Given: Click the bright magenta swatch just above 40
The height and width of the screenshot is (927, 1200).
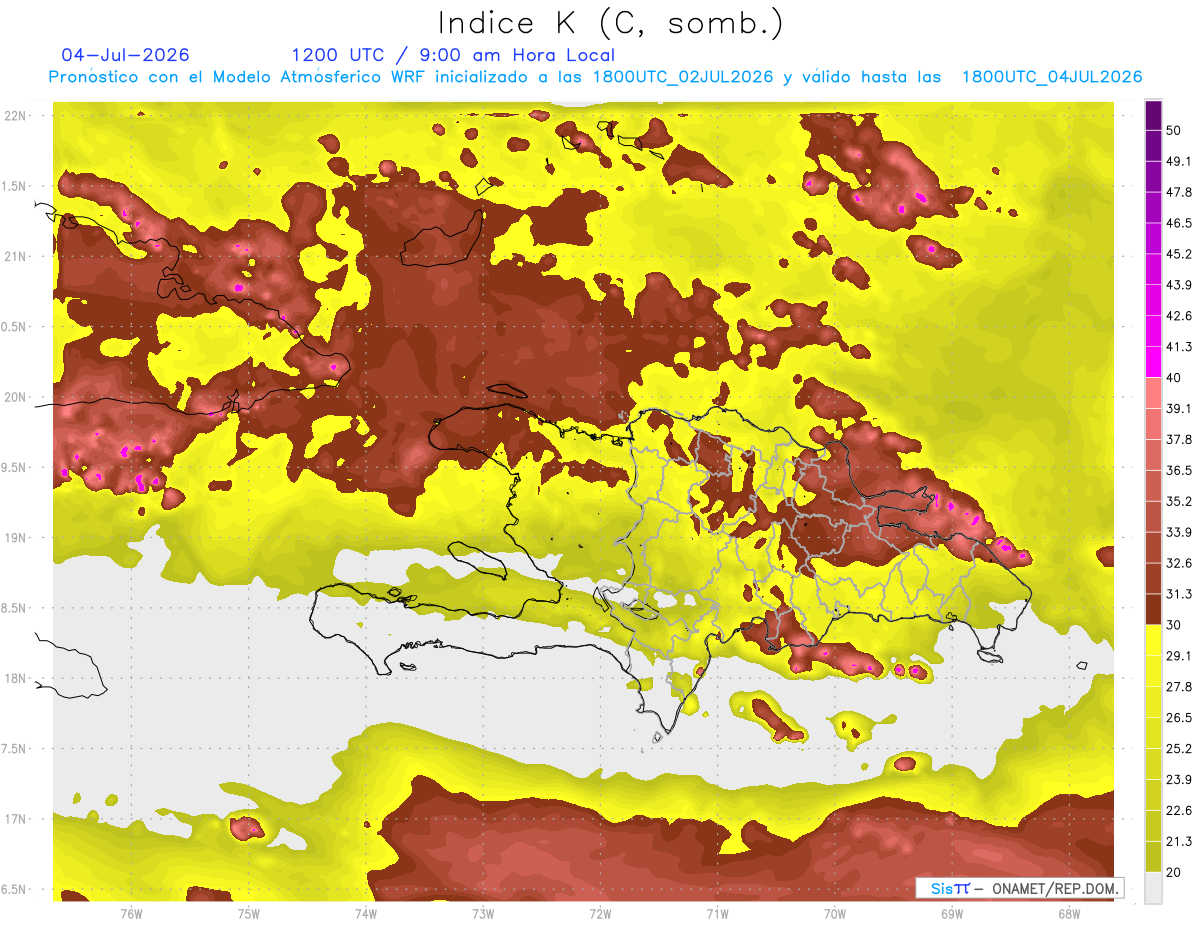Looking at the screenshot, I should pyautogui.click(x=1153, y=363).
